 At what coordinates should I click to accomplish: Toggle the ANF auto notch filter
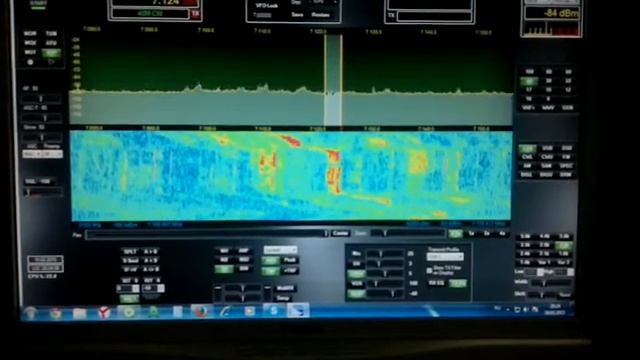click(244, 251)
